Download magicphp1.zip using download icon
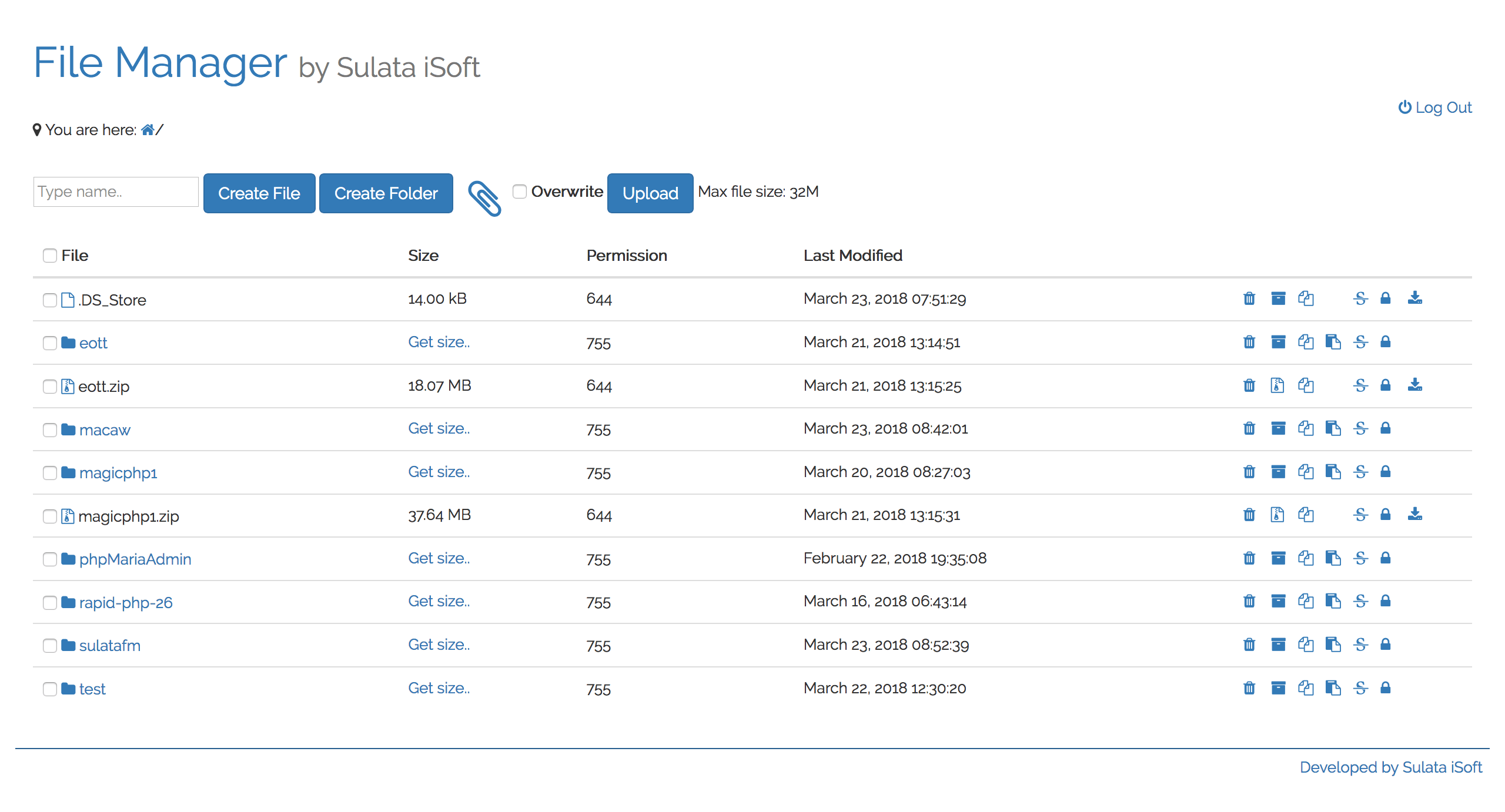1505x812 pixels. tap(1415, 515)
